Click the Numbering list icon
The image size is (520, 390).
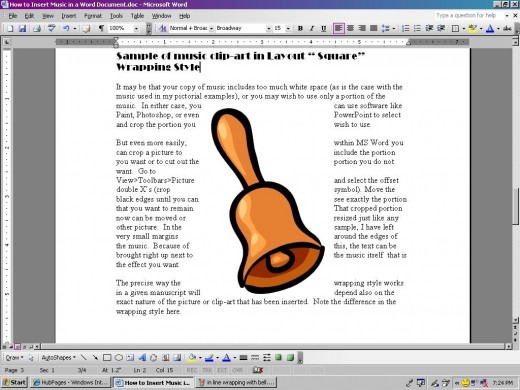[405, 29]
